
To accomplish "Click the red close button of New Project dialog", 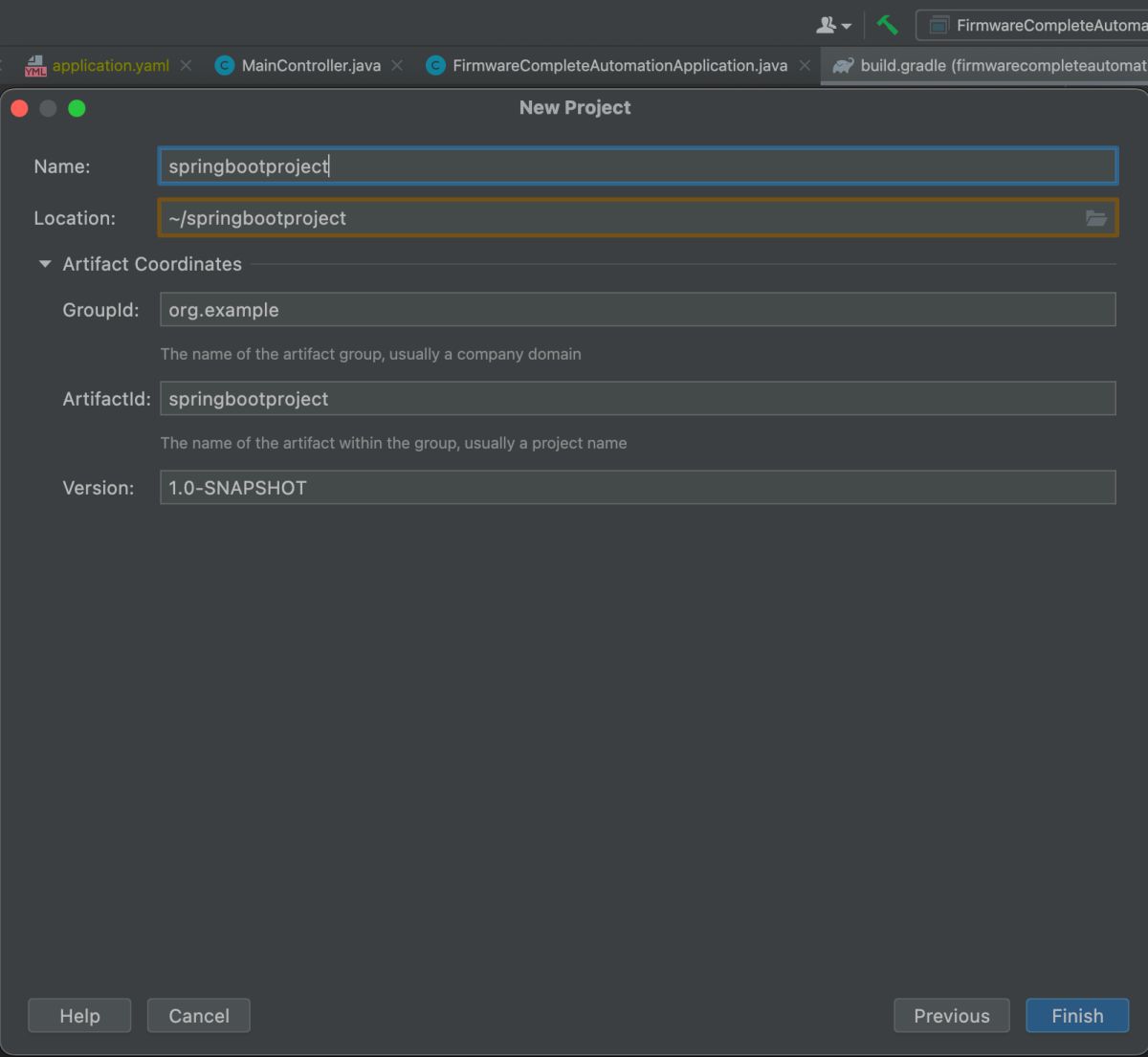I will pos(19,108).
